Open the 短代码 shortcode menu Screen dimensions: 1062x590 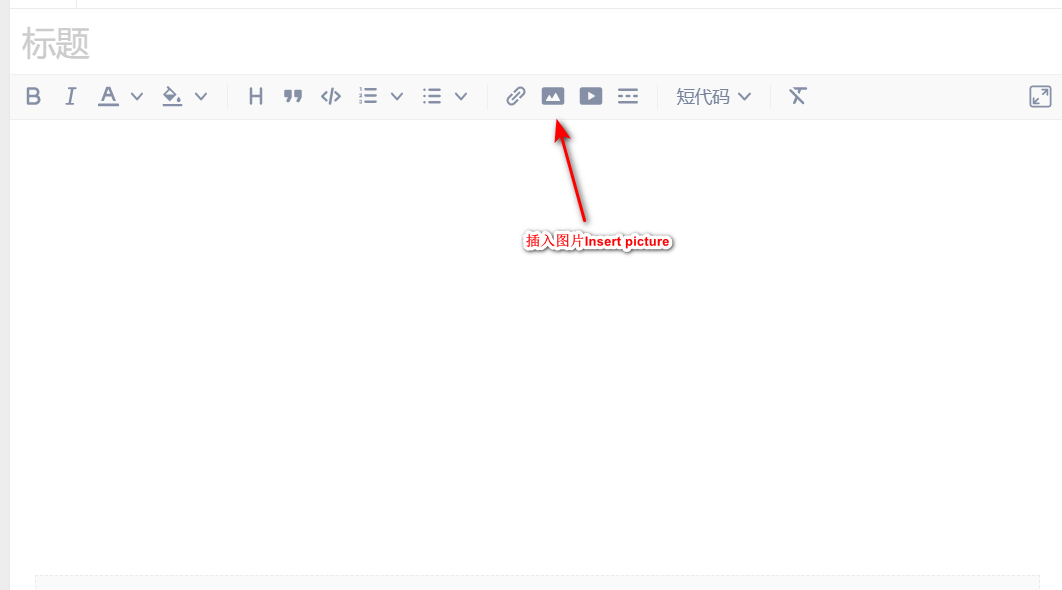[x=713, y=96]
